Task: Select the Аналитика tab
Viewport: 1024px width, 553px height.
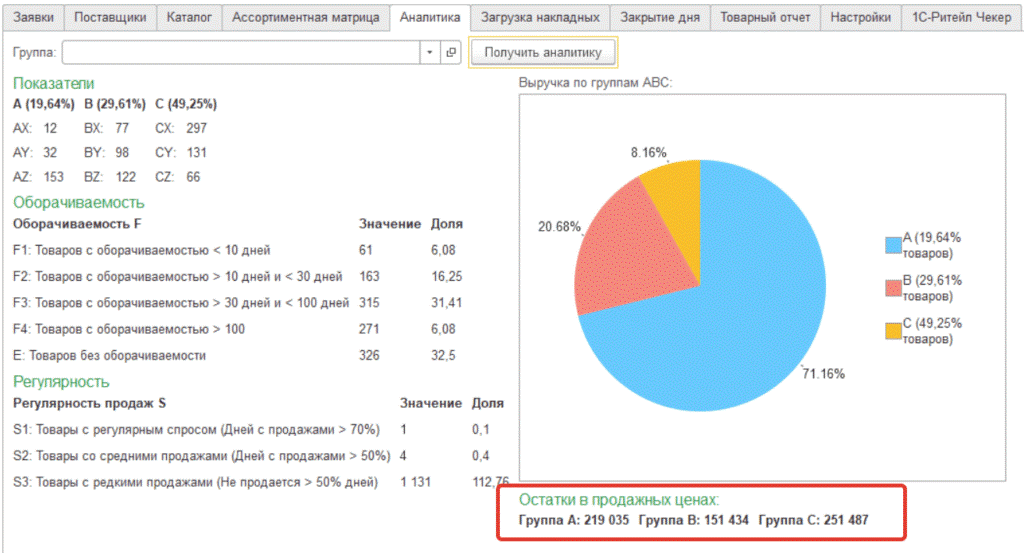Action: (429, 17)
